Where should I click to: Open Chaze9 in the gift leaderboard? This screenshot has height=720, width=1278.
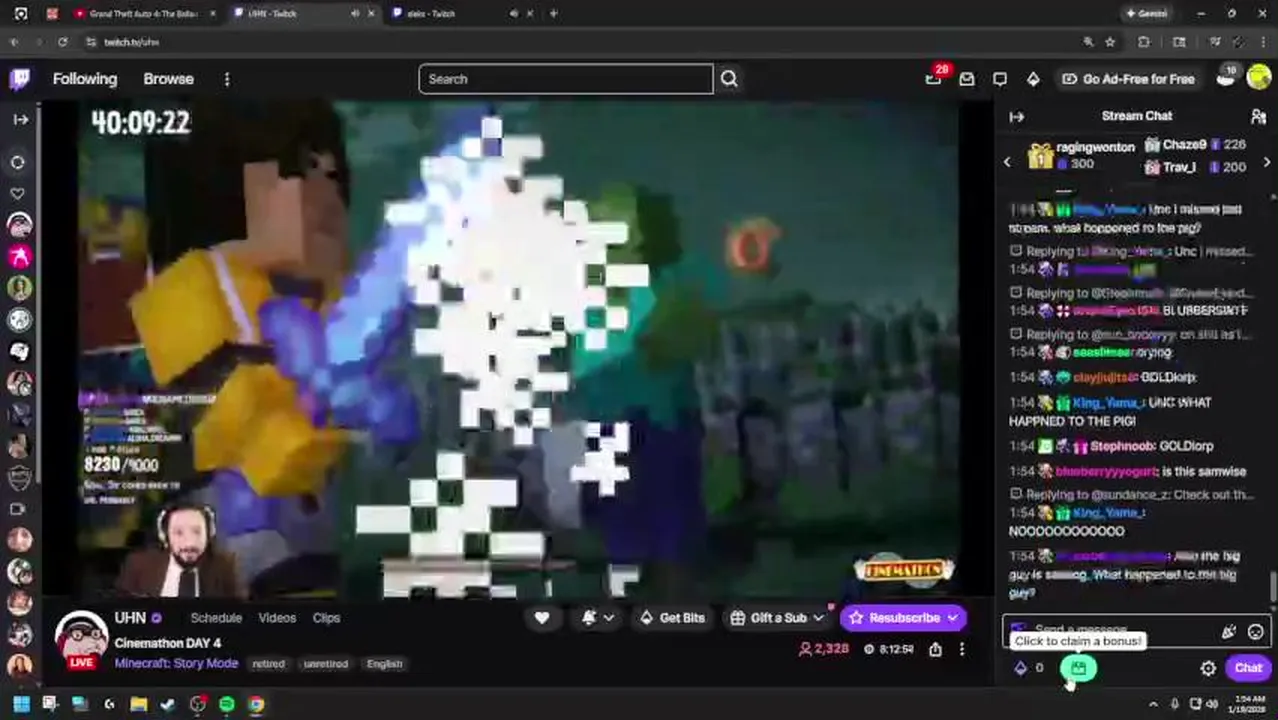point(1184,145)
